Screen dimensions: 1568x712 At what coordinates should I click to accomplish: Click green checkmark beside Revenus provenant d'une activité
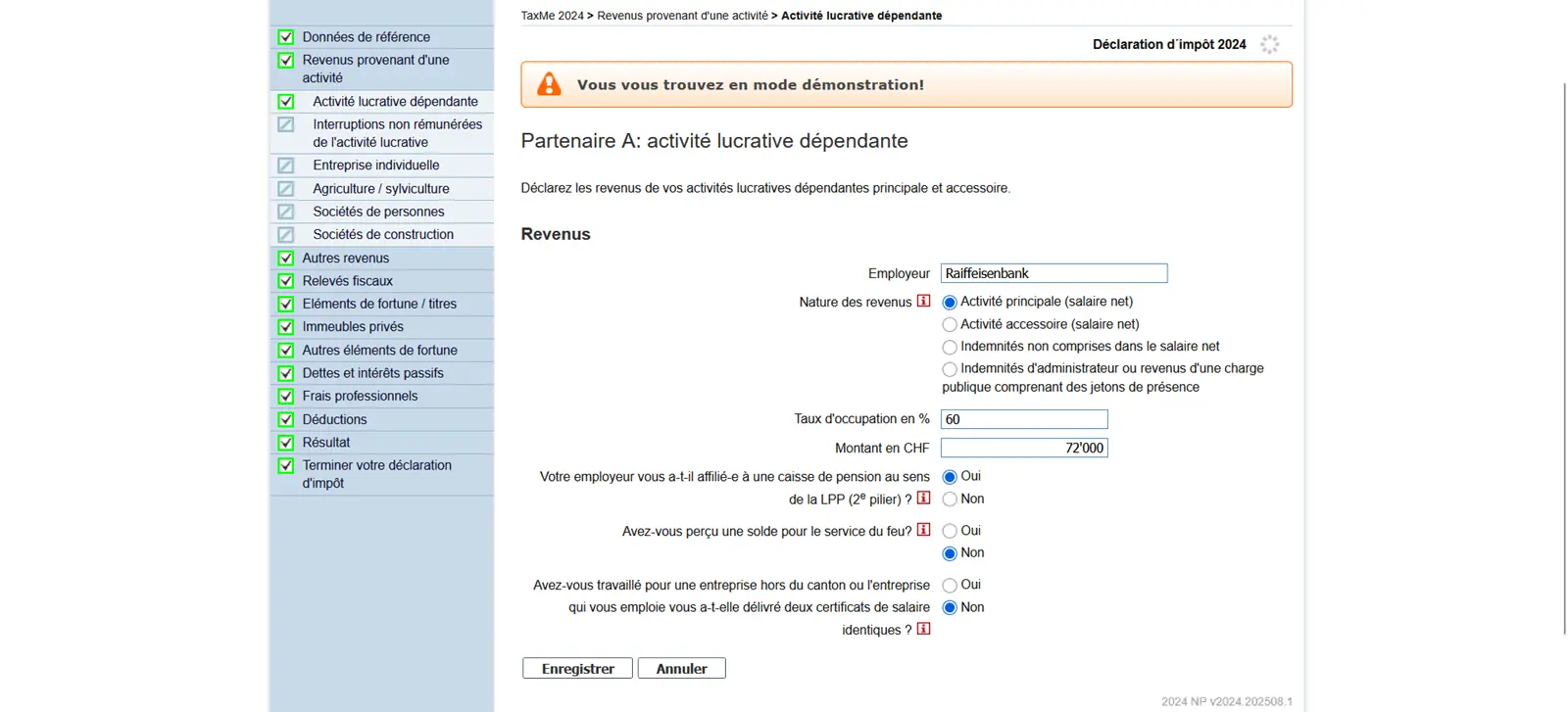[x=286, y=60]
